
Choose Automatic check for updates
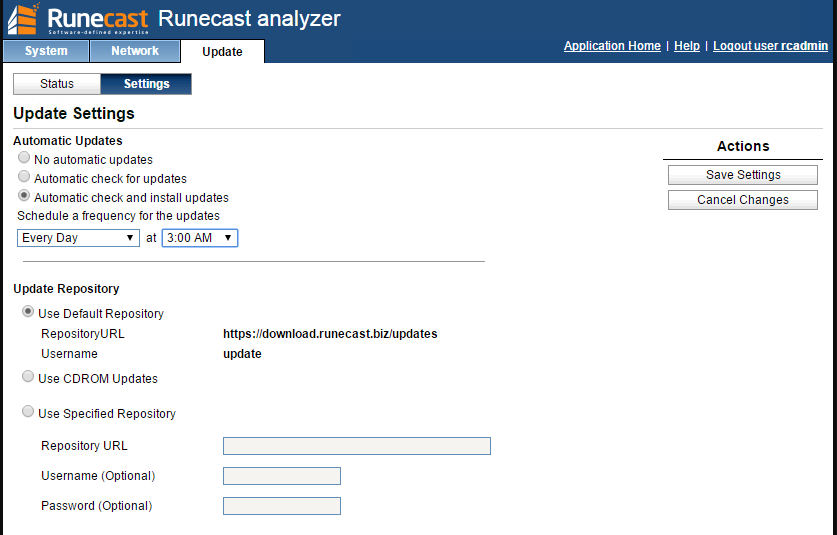24,177
